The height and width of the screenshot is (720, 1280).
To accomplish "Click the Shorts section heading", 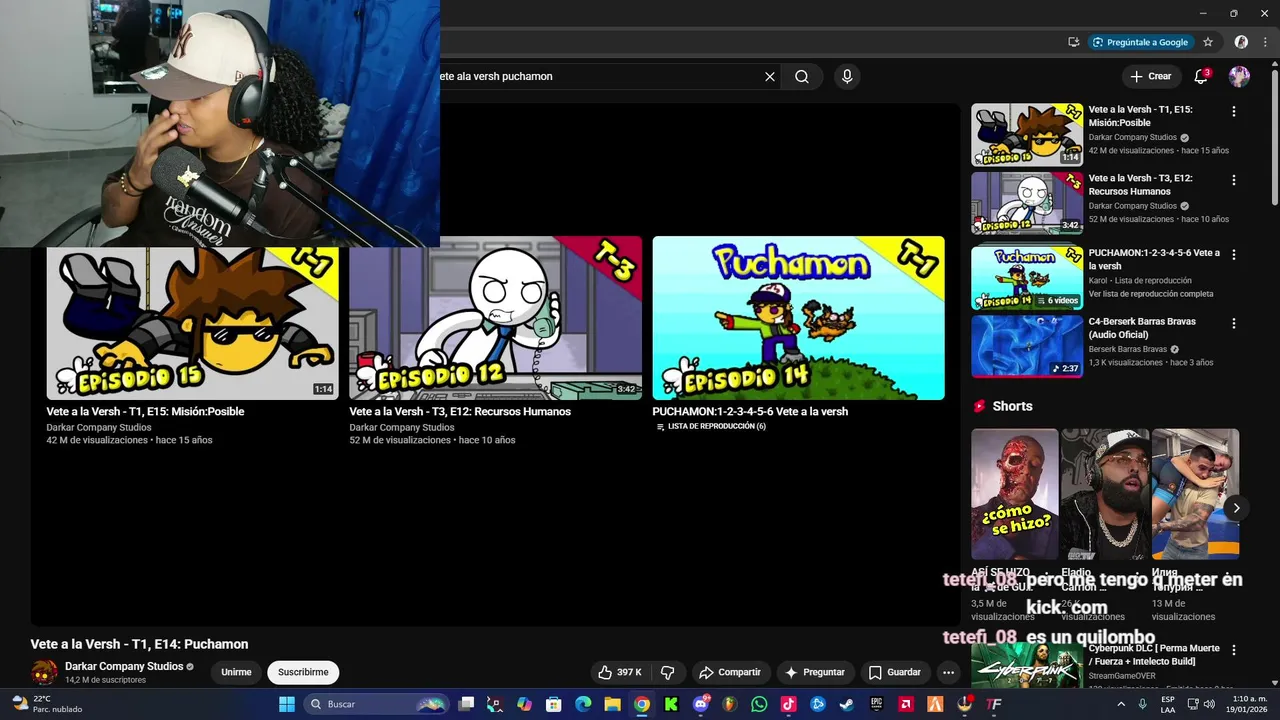I will (x=1012, y=406).
